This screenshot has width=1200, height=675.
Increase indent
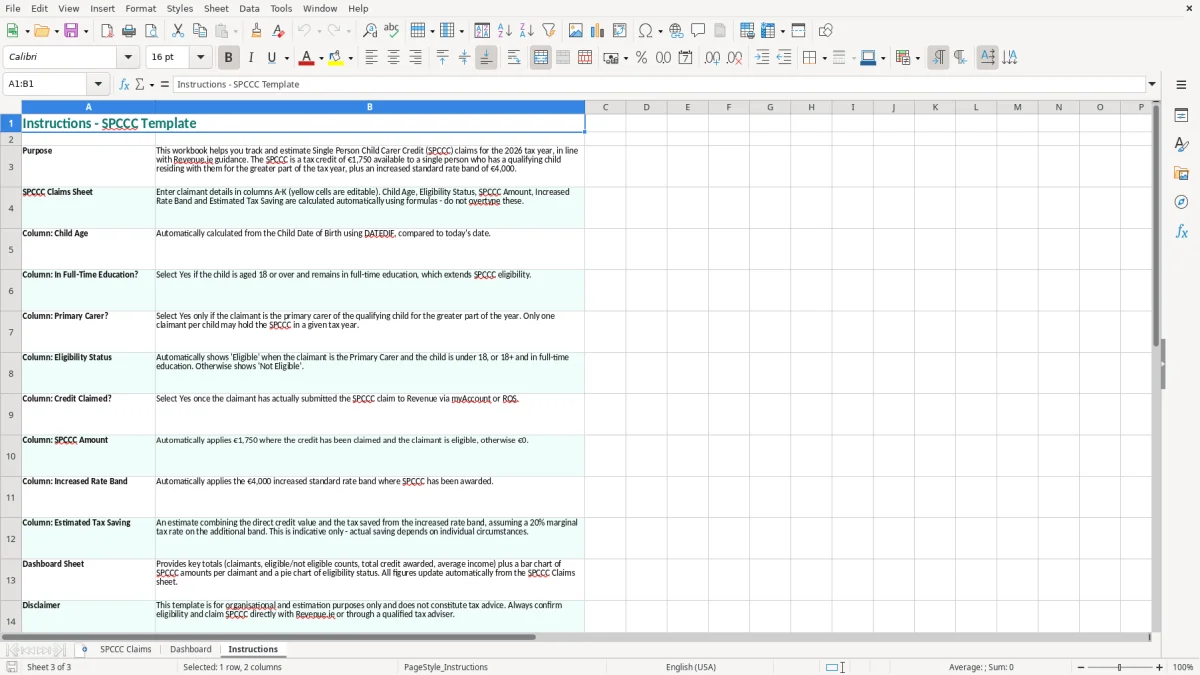(x=762, y=58)
